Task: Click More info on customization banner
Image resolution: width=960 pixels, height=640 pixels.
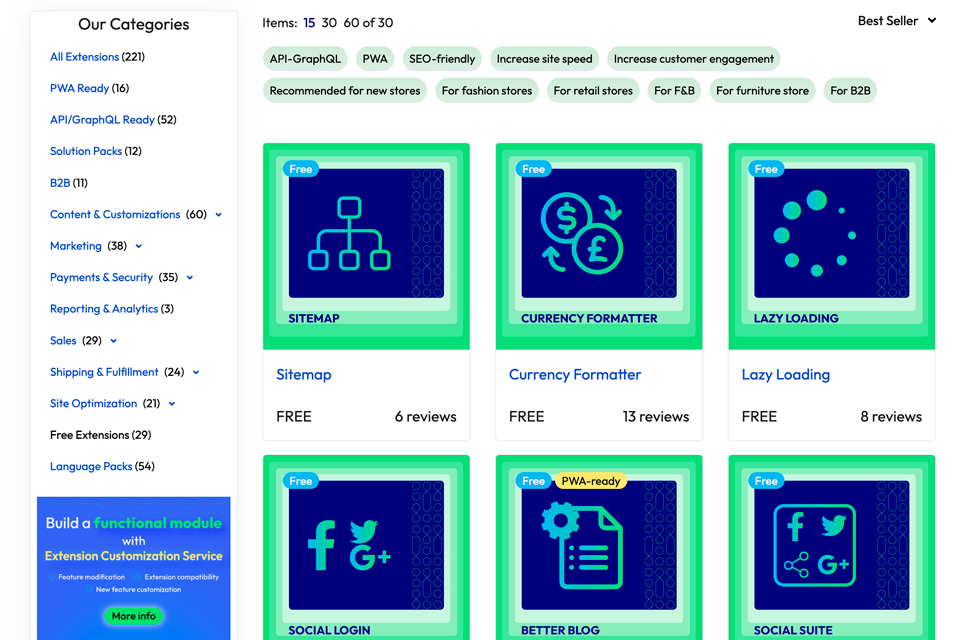Action: [133, 616]
